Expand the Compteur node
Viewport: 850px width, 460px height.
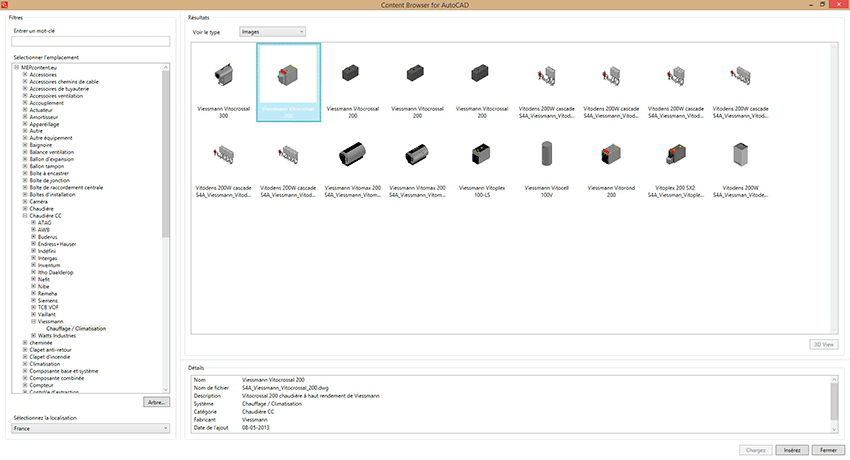[x=25, y=385]
